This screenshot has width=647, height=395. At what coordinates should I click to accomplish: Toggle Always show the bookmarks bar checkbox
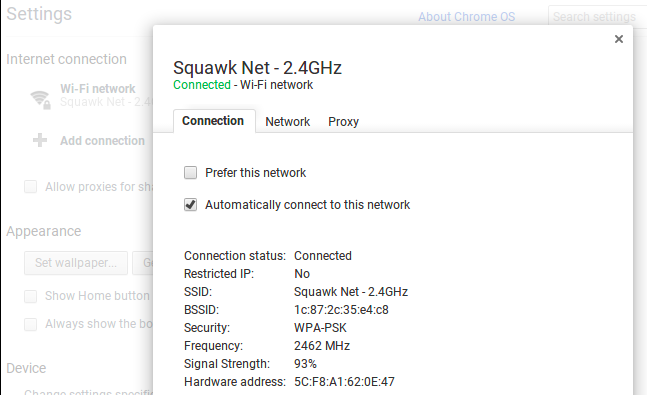tap(31, 324)
